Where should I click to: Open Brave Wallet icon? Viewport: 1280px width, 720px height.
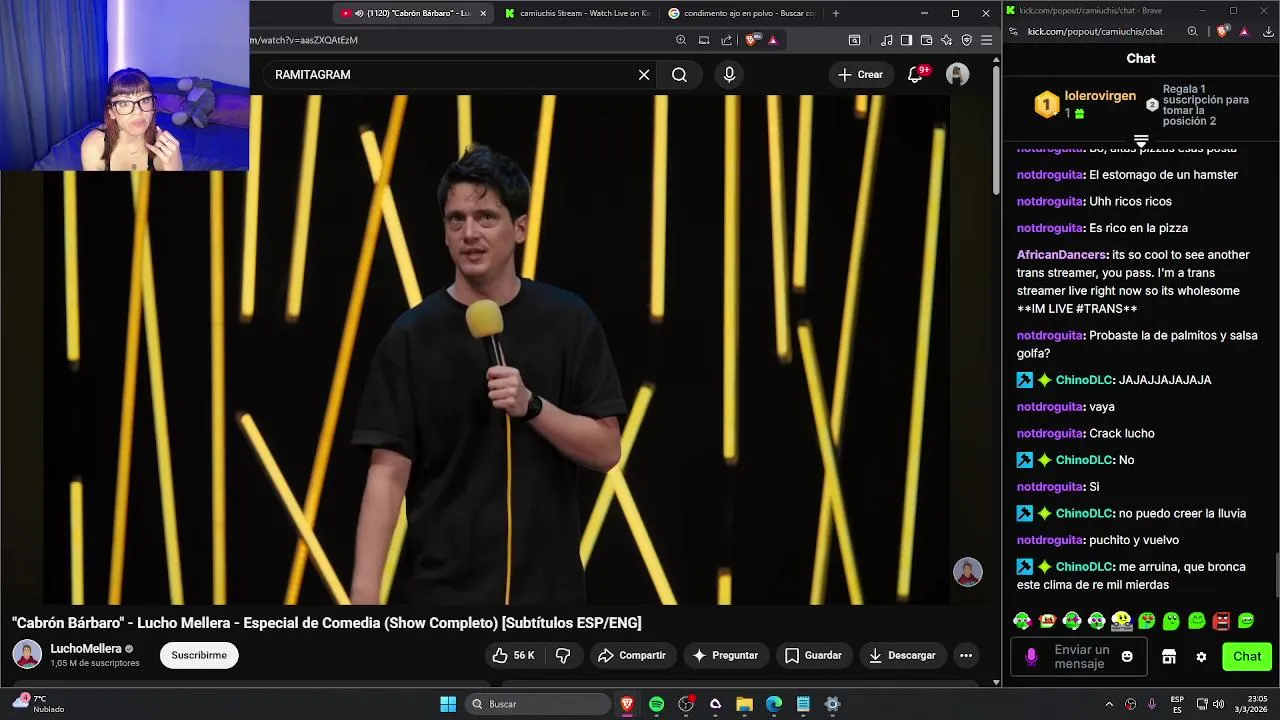926,40
